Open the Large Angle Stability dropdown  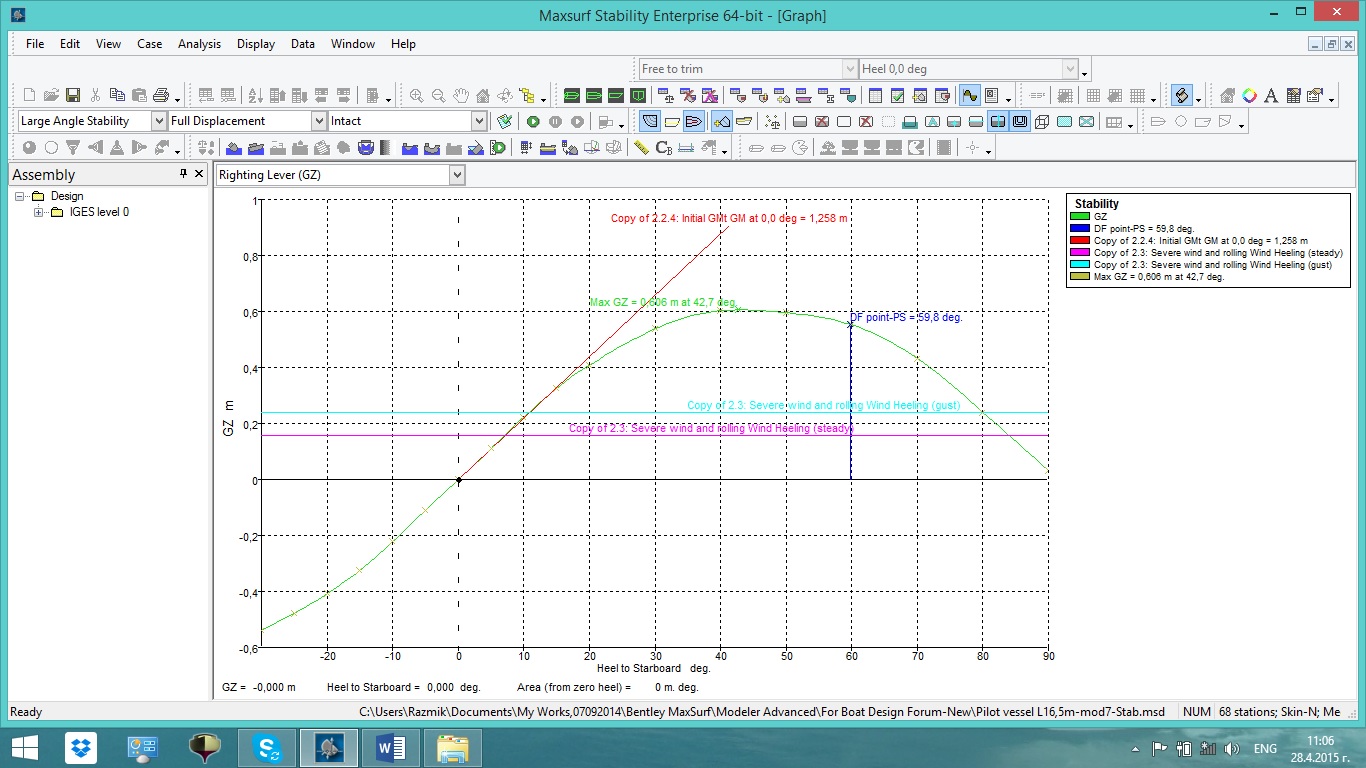[x=158, y=121]
